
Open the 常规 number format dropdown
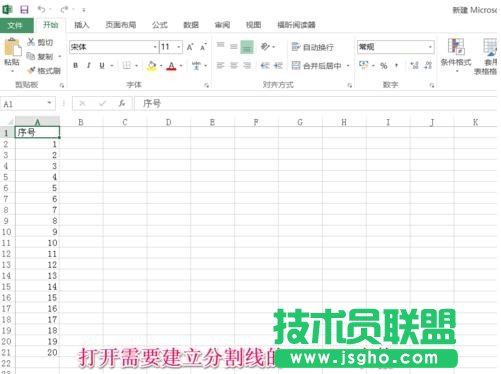point(430,47)
